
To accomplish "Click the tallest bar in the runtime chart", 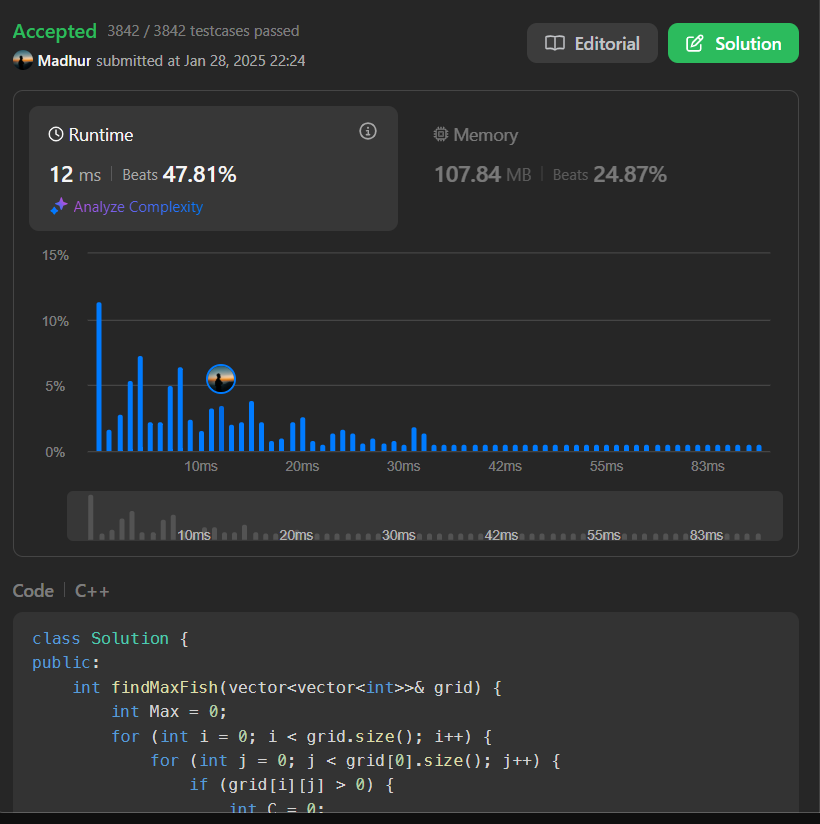I will (99, 377).
